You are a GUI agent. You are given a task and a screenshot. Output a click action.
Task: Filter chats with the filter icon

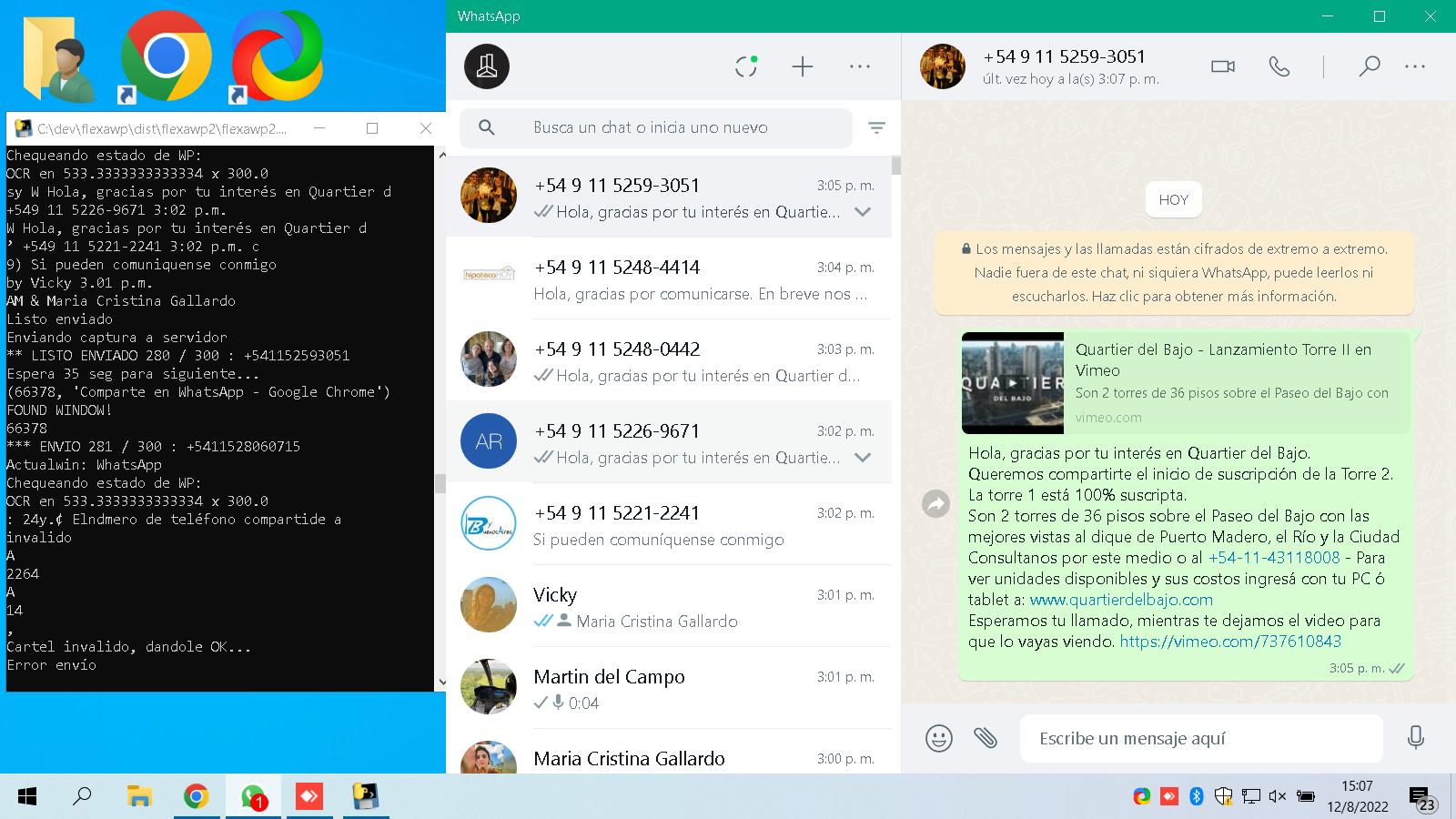click(876, 128)
